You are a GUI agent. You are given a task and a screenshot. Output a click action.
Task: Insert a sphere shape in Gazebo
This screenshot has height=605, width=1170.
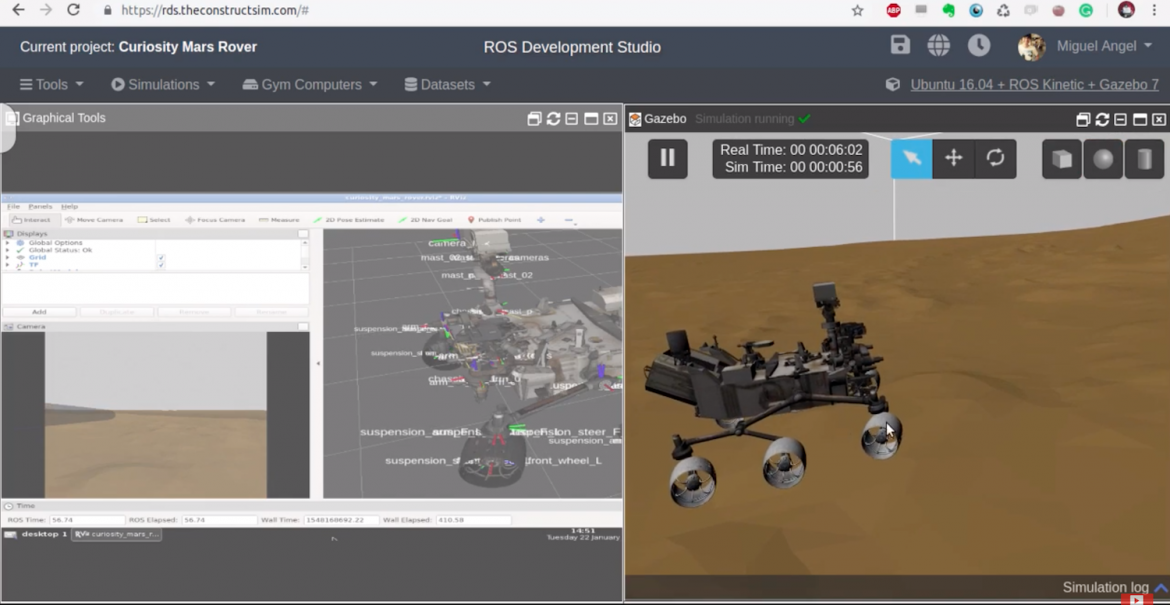tap(1103, 158)
